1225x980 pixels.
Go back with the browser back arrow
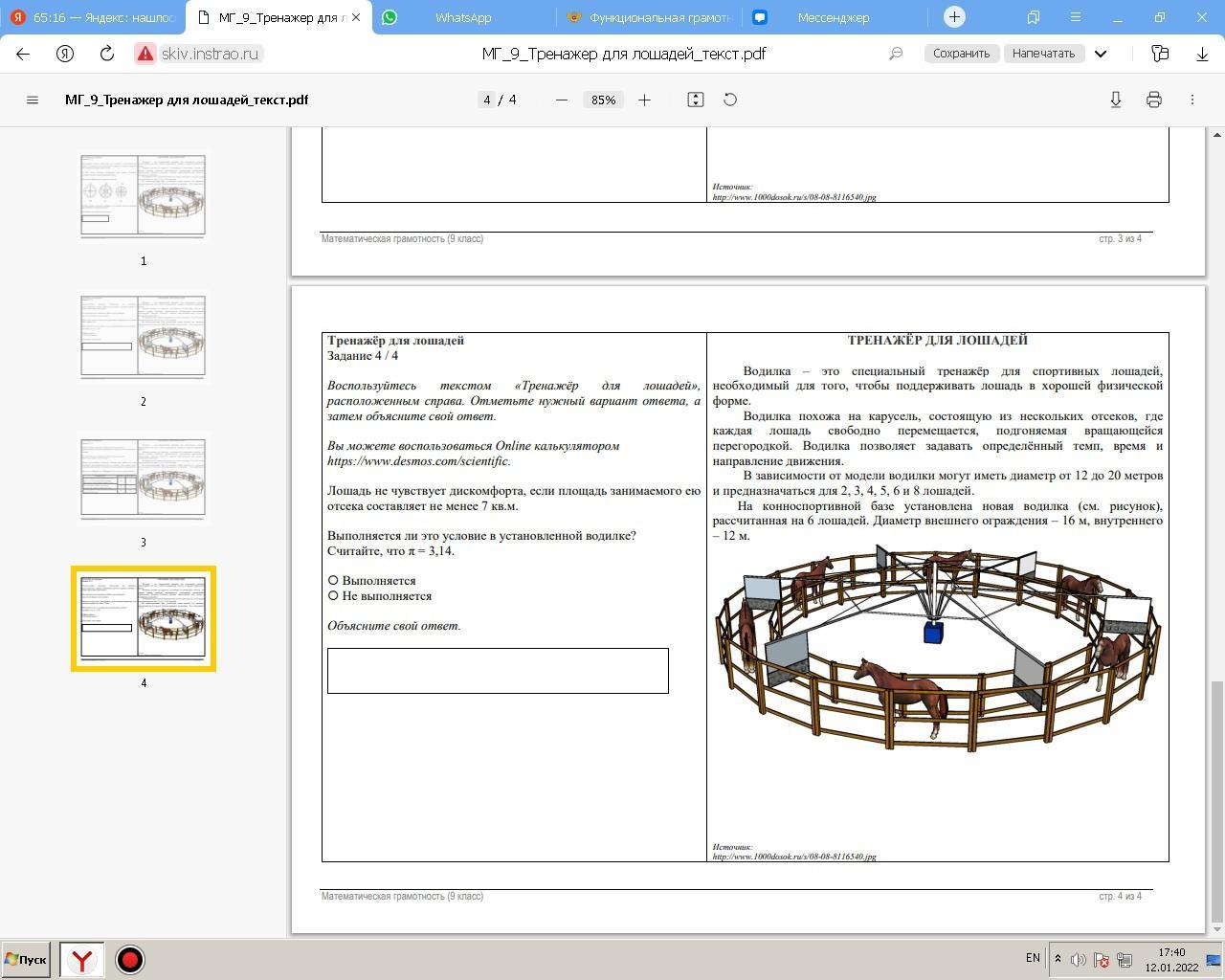(x=23, y=54)
